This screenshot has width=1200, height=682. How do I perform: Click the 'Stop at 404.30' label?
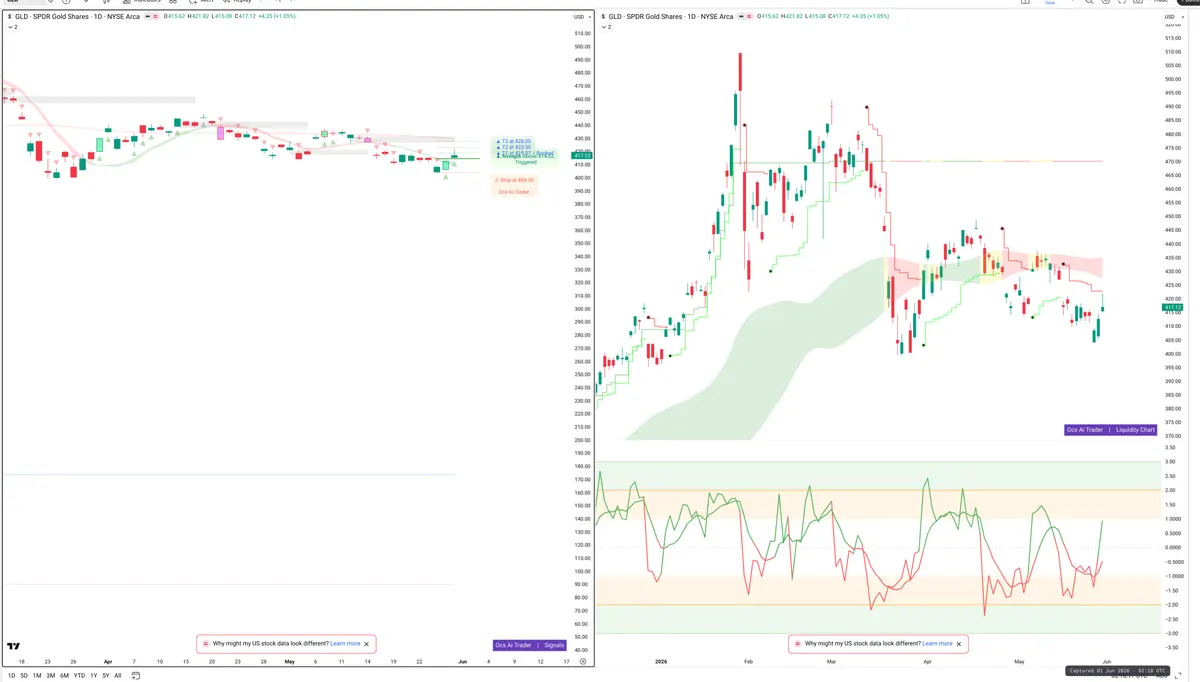(516, 180)
